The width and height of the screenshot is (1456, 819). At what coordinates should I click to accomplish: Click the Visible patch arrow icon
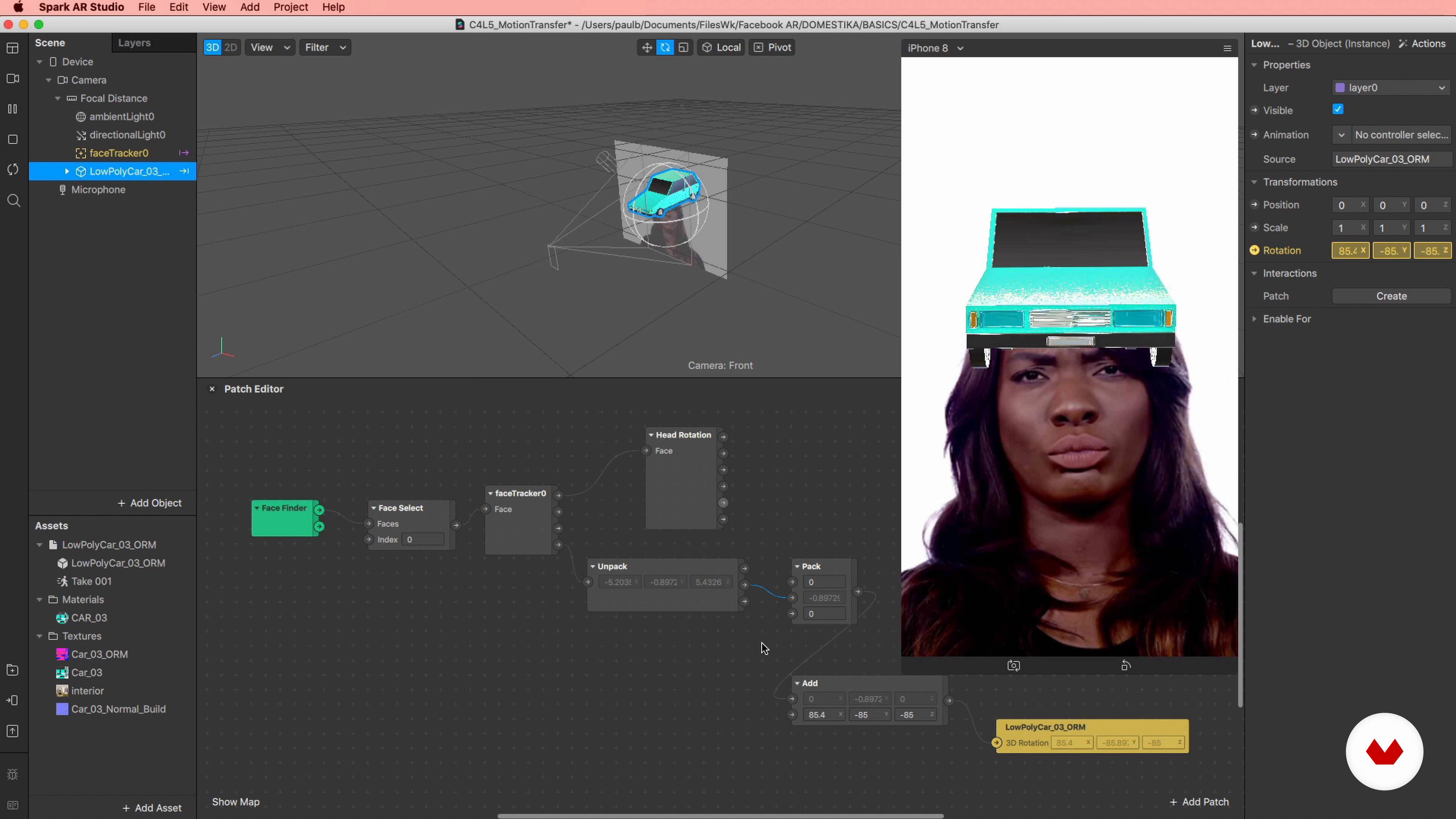1254,110
